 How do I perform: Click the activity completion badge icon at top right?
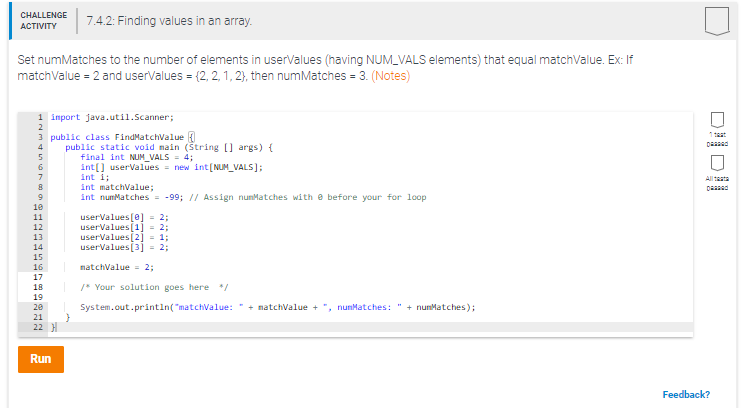coord(717,21)
